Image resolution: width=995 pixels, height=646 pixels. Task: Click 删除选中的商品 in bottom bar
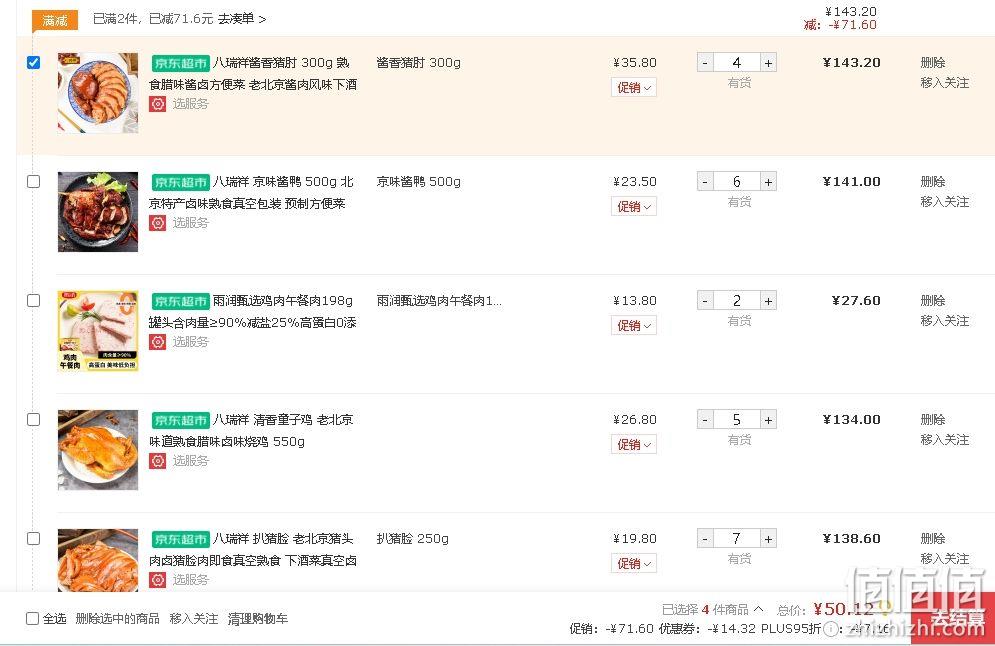117,618
